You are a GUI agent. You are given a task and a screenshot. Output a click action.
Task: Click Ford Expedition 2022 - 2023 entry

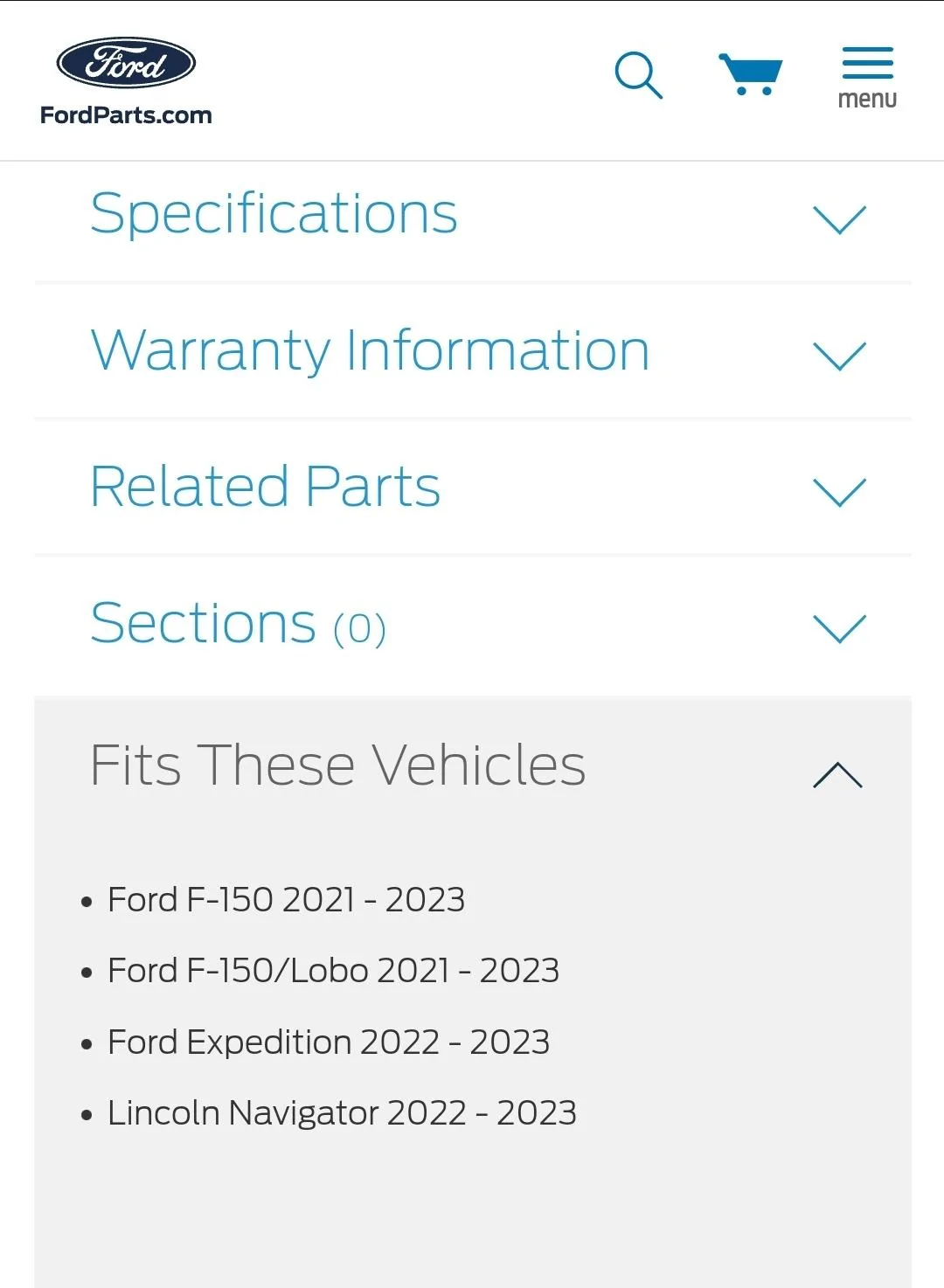click(x=328, y=1042)
